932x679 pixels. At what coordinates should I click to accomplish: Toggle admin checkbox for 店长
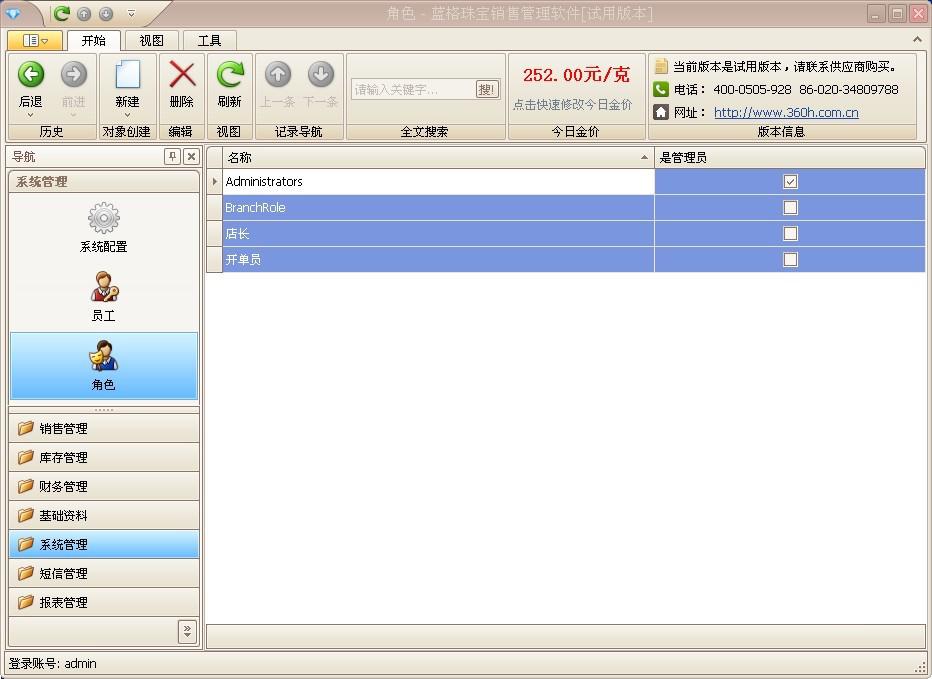pos(790,233)
